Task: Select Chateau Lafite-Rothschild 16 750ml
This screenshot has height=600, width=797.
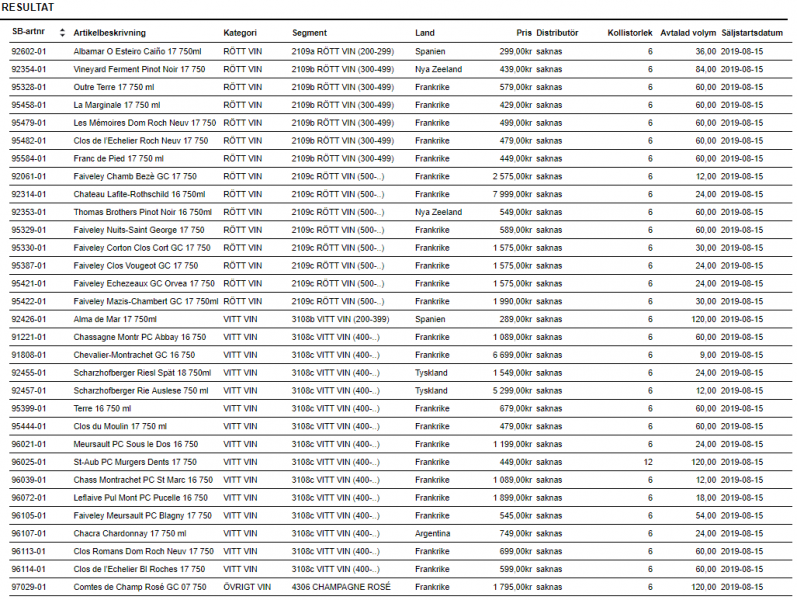Action: tap(139, 194)
